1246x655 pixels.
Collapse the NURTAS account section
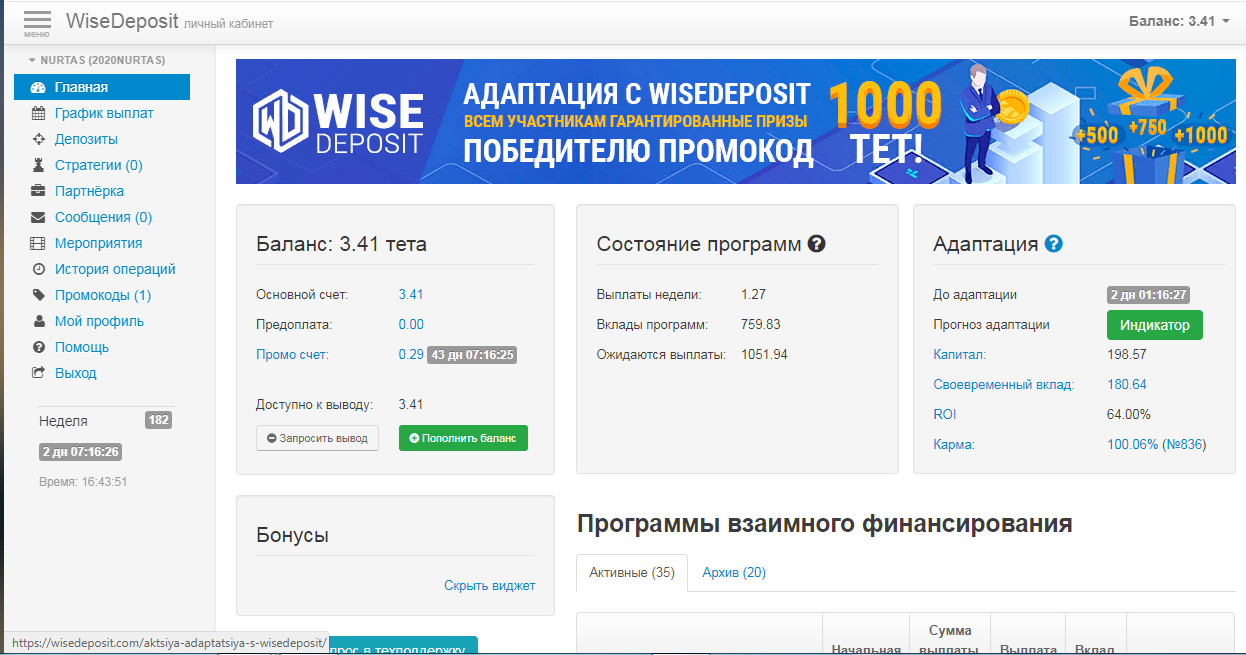point(96,60)
